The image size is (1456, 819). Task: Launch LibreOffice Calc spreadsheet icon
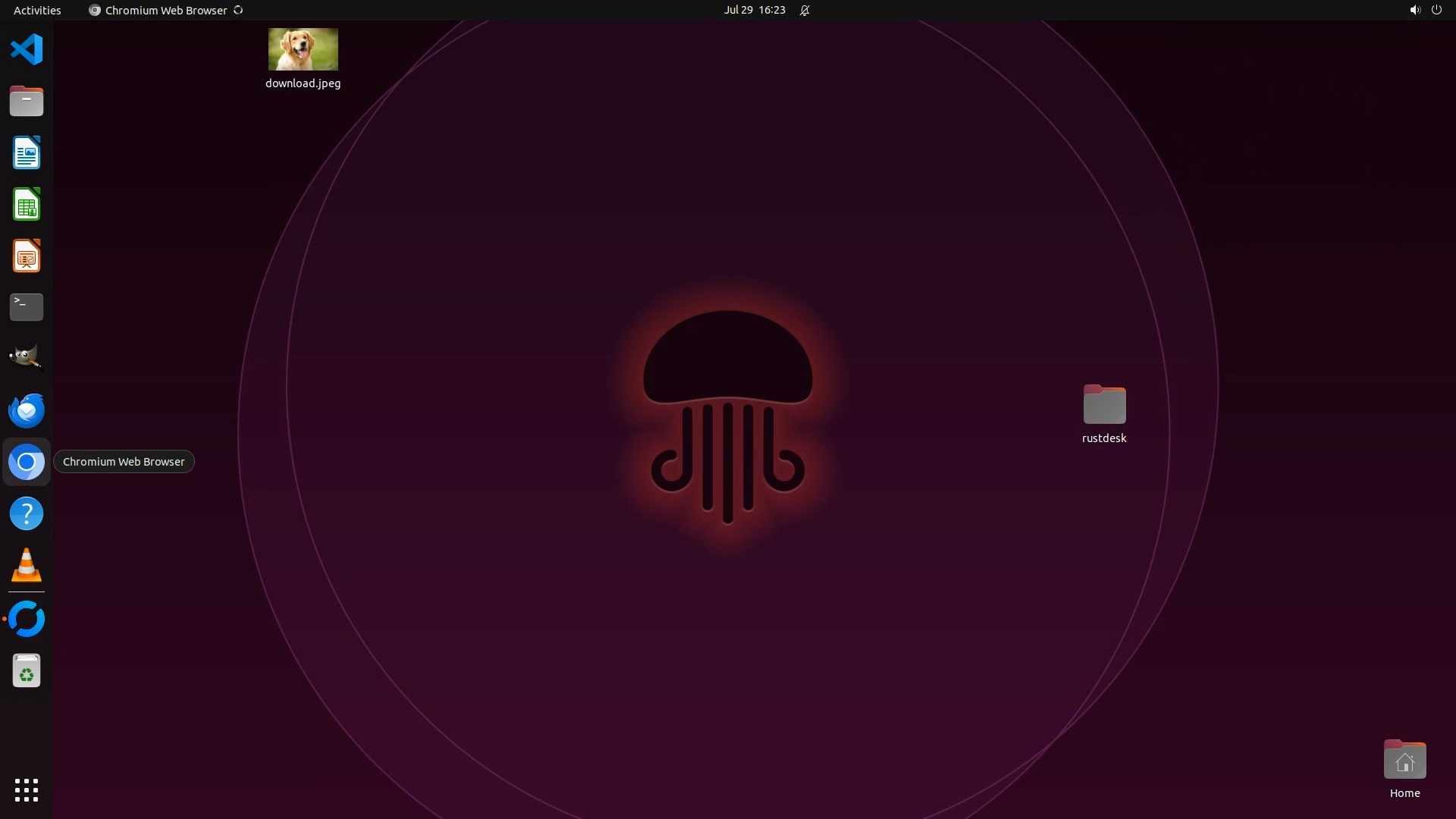coord(27,205)
